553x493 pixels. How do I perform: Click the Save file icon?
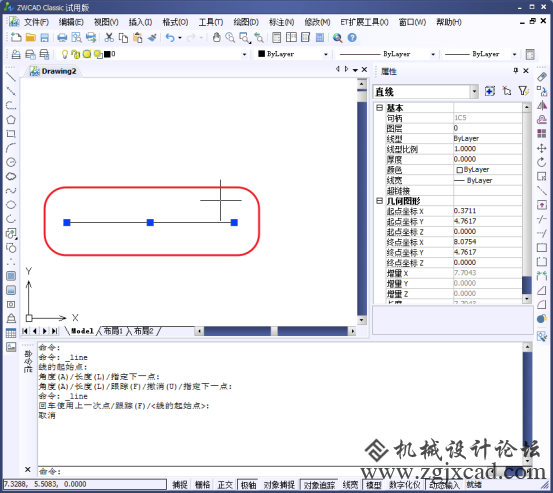point(44,37)
